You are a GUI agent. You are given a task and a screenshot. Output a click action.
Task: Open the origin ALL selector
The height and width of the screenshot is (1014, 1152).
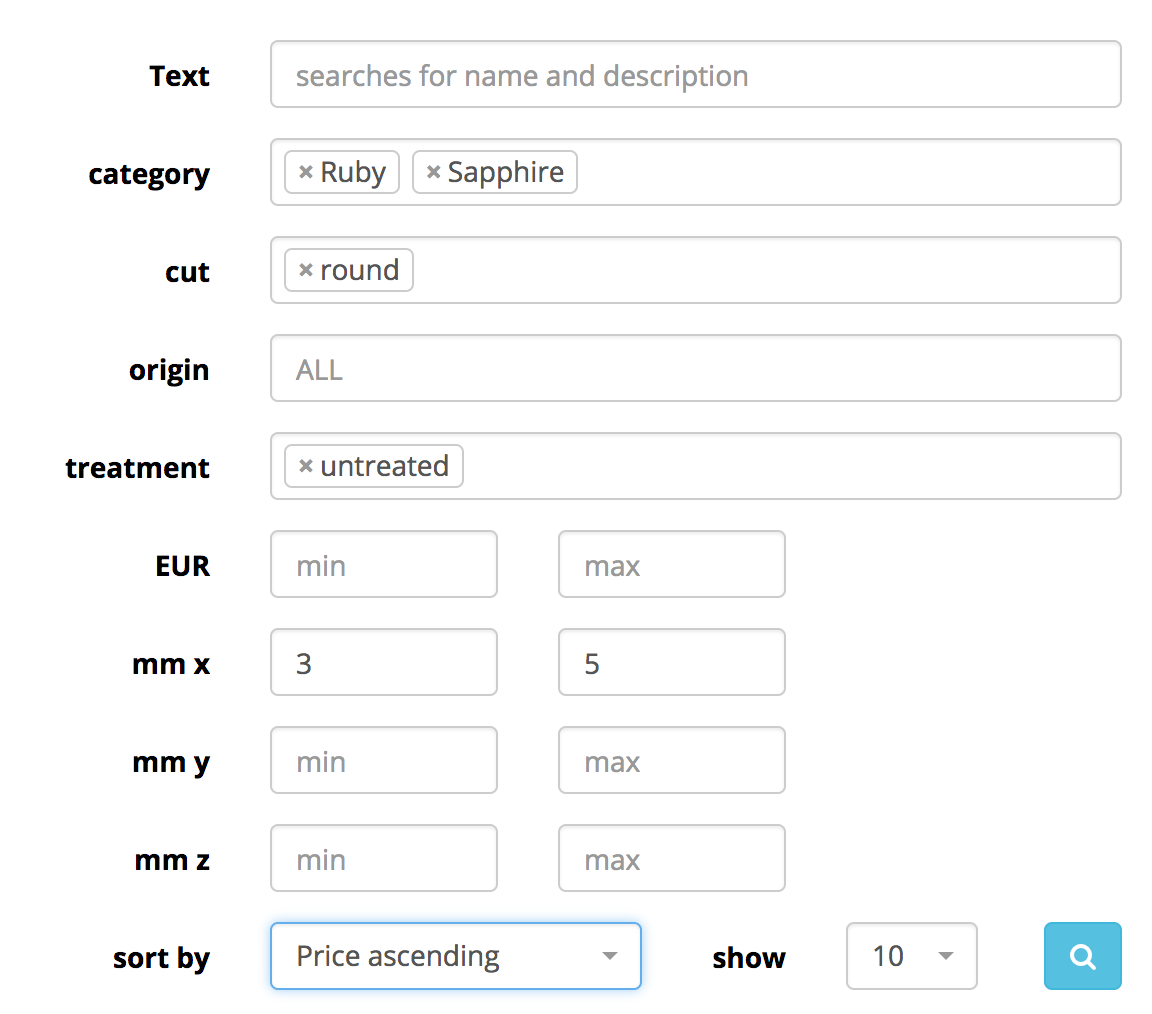point(695,368)
